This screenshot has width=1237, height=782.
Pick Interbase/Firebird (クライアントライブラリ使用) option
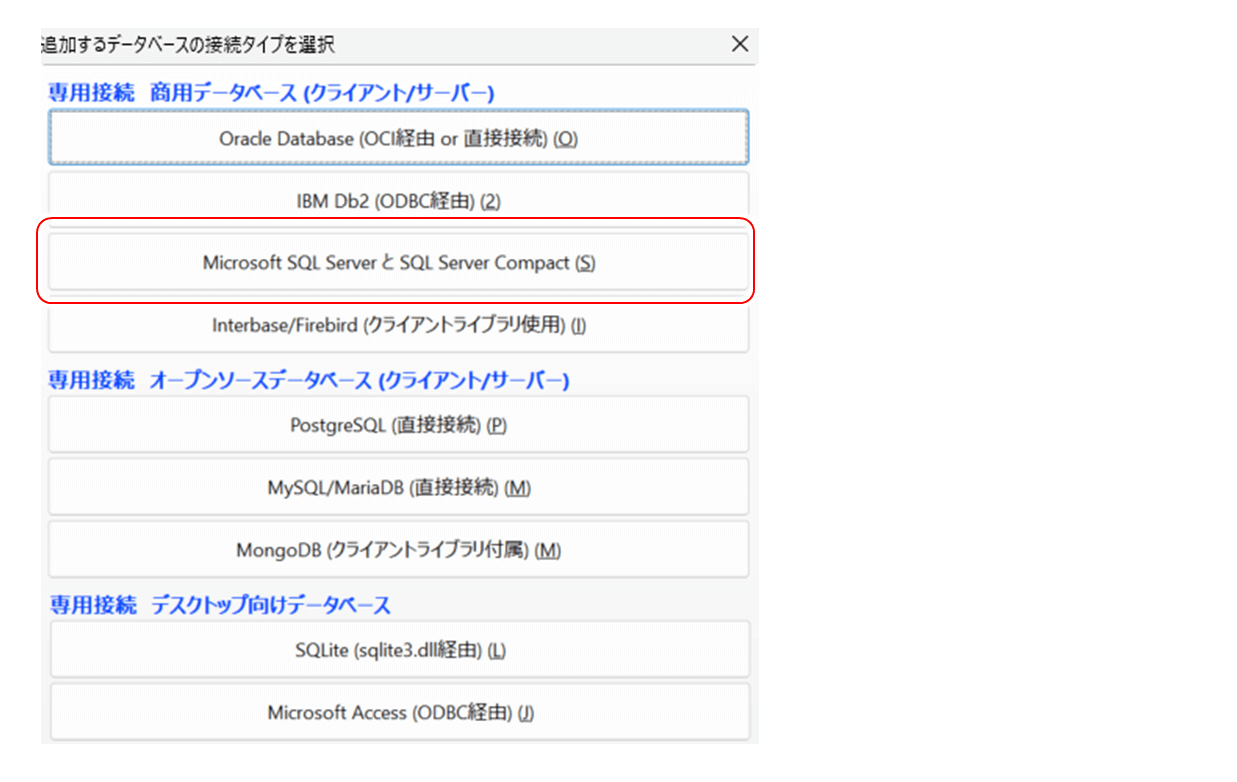(x=398, y=326)
